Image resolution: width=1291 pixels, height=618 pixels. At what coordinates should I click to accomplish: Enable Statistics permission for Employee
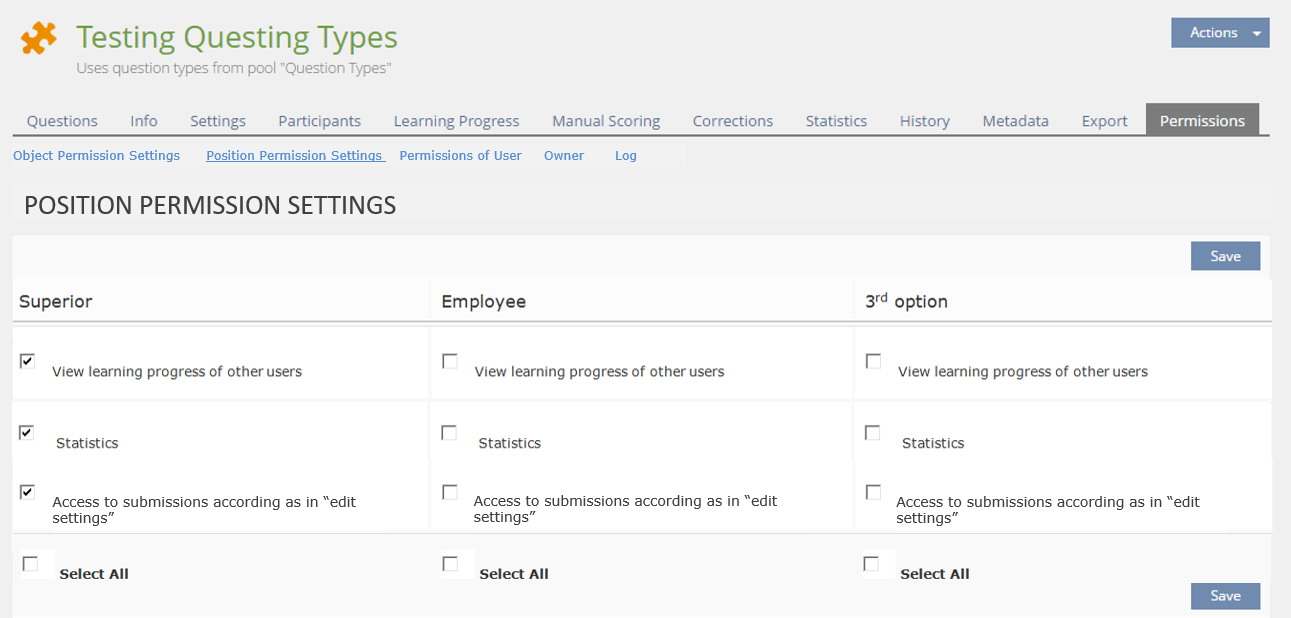449,433
